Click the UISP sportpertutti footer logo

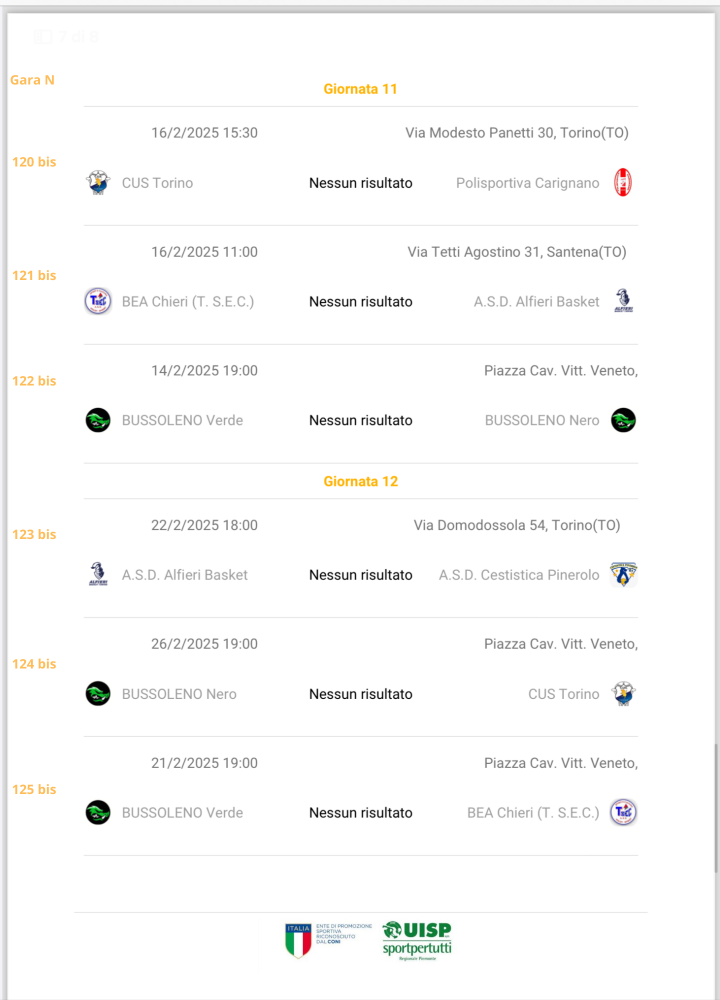click(416, 940)
